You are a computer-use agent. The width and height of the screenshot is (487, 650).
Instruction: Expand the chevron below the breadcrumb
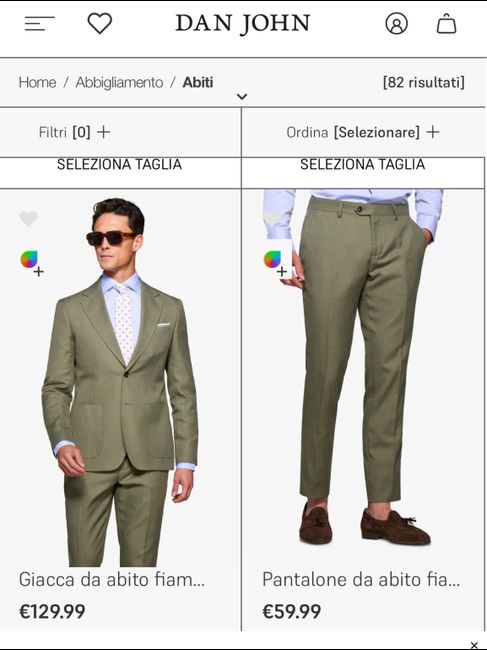(x=242, y=97)
